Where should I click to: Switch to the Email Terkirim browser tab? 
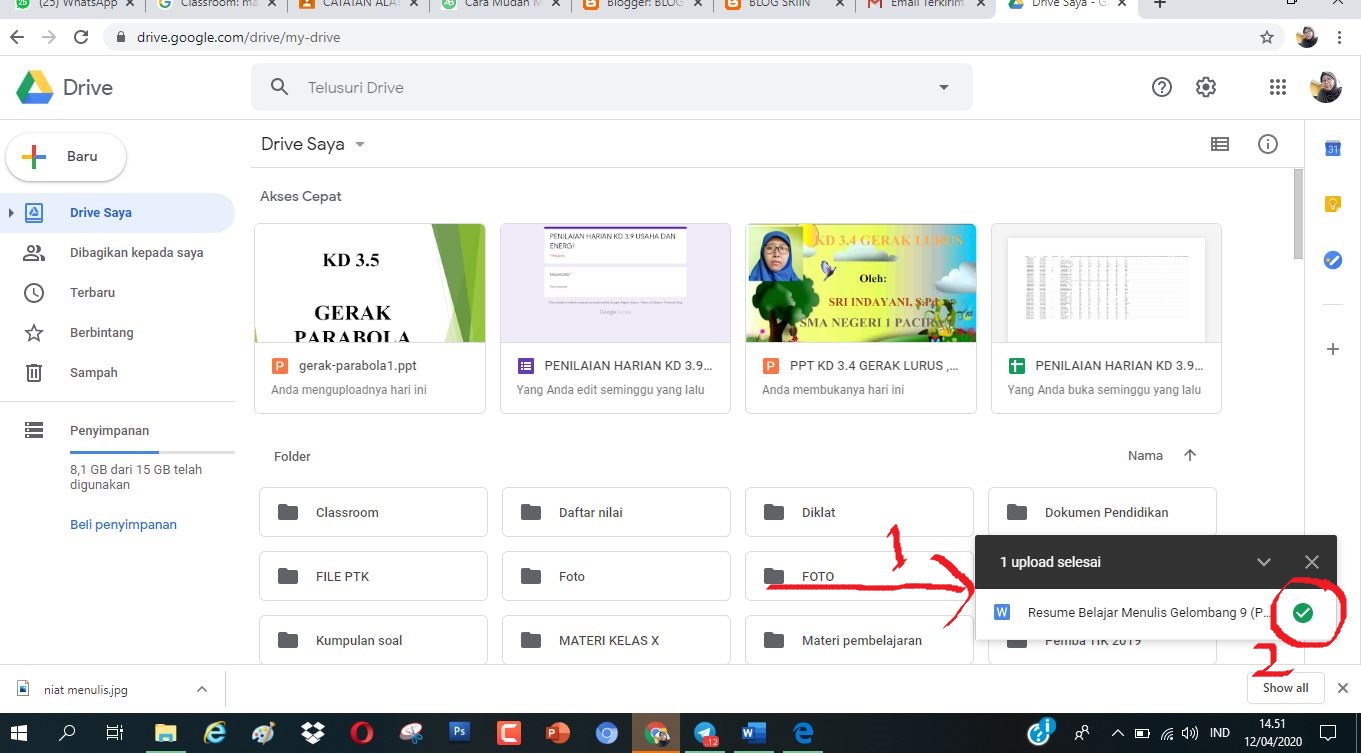[x=920, y=6]
